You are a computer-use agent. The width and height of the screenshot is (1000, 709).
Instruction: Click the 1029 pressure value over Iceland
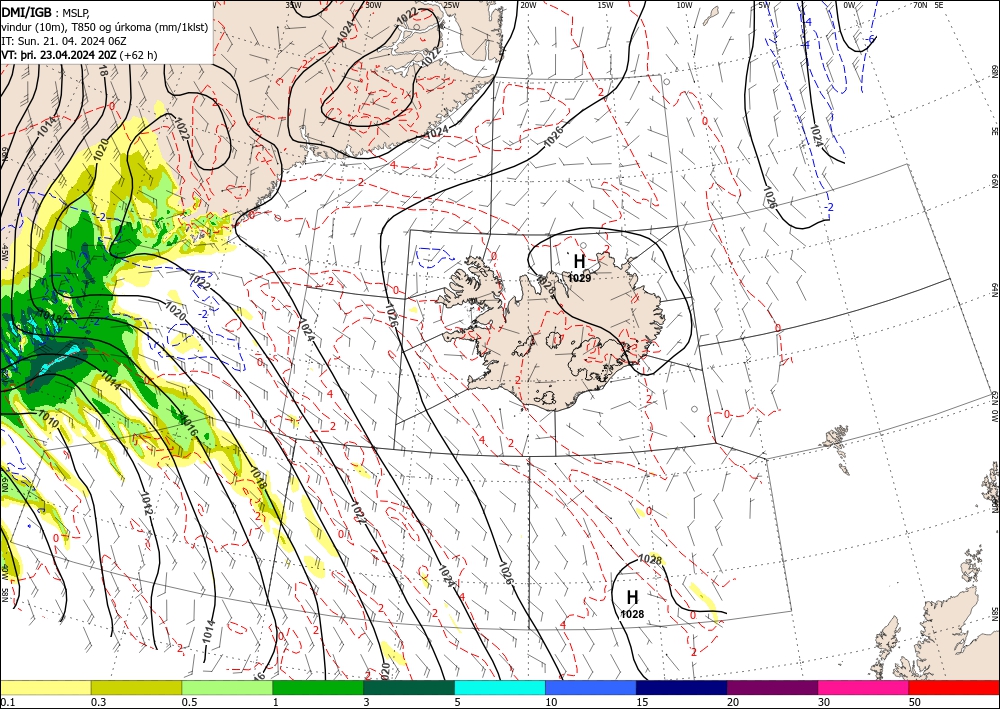click(580, 278)
